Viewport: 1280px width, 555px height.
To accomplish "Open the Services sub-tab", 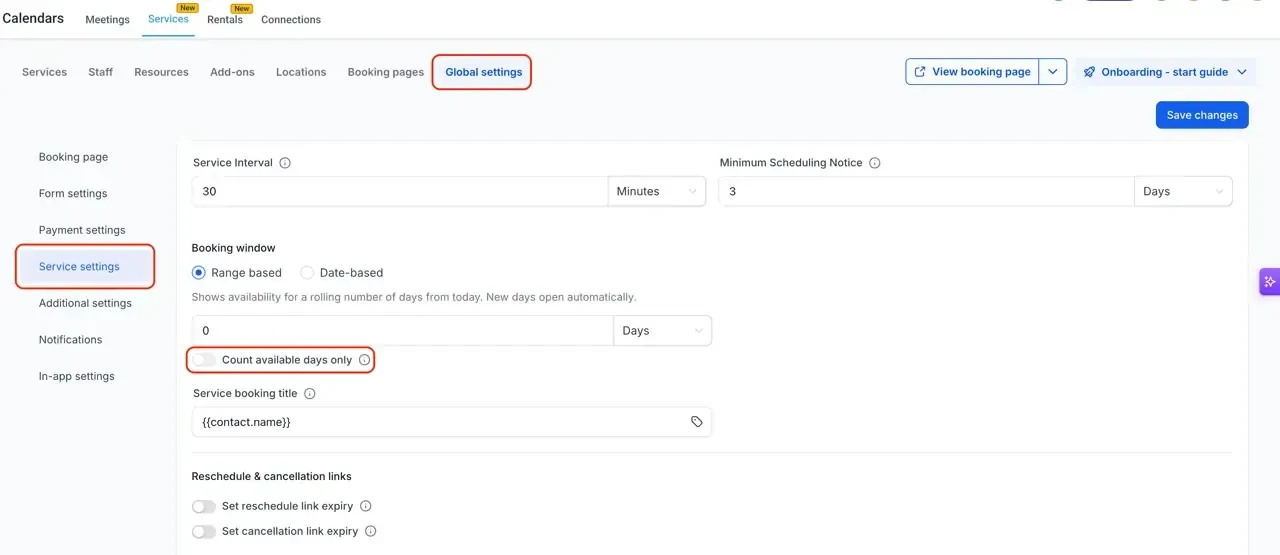I will [45, 72].
